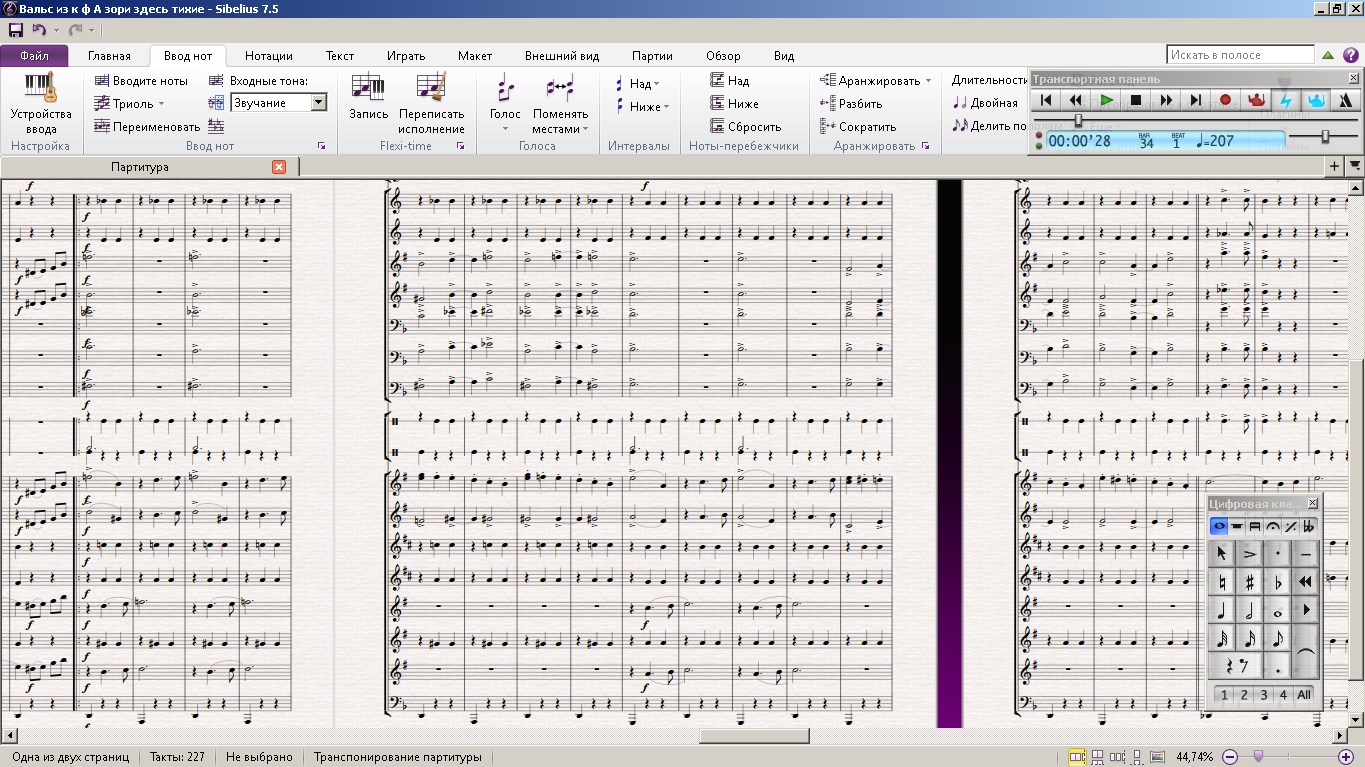
Task: Click the natural accidental on the Keypad
Action: [x=1222, y=582]
